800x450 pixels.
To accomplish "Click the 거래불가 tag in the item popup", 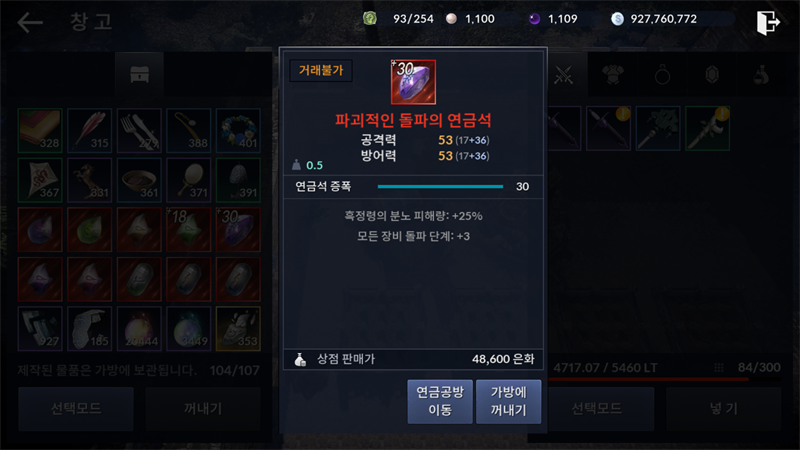I will (x=321, y=70).
